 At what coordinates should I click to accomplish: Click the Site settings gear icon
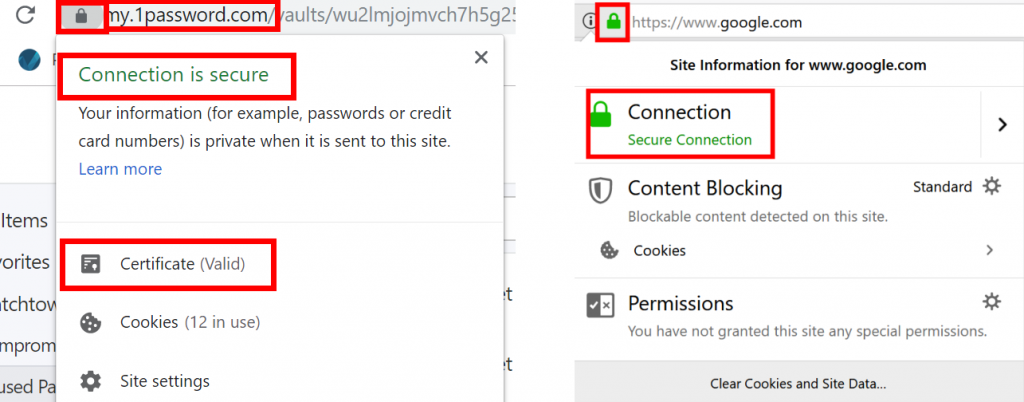point(91,380)
